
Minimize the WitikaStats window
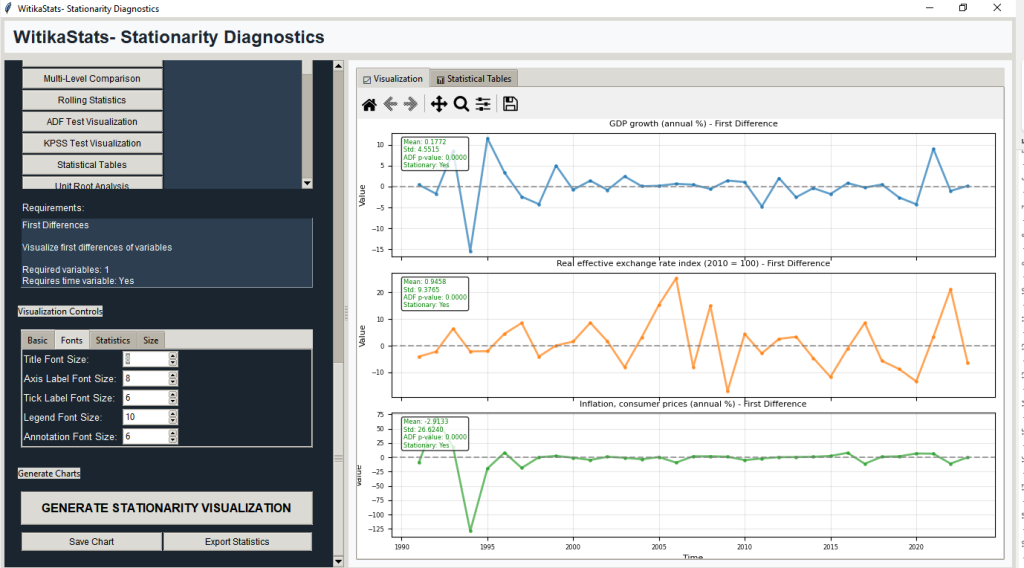[x=929, y=8]
